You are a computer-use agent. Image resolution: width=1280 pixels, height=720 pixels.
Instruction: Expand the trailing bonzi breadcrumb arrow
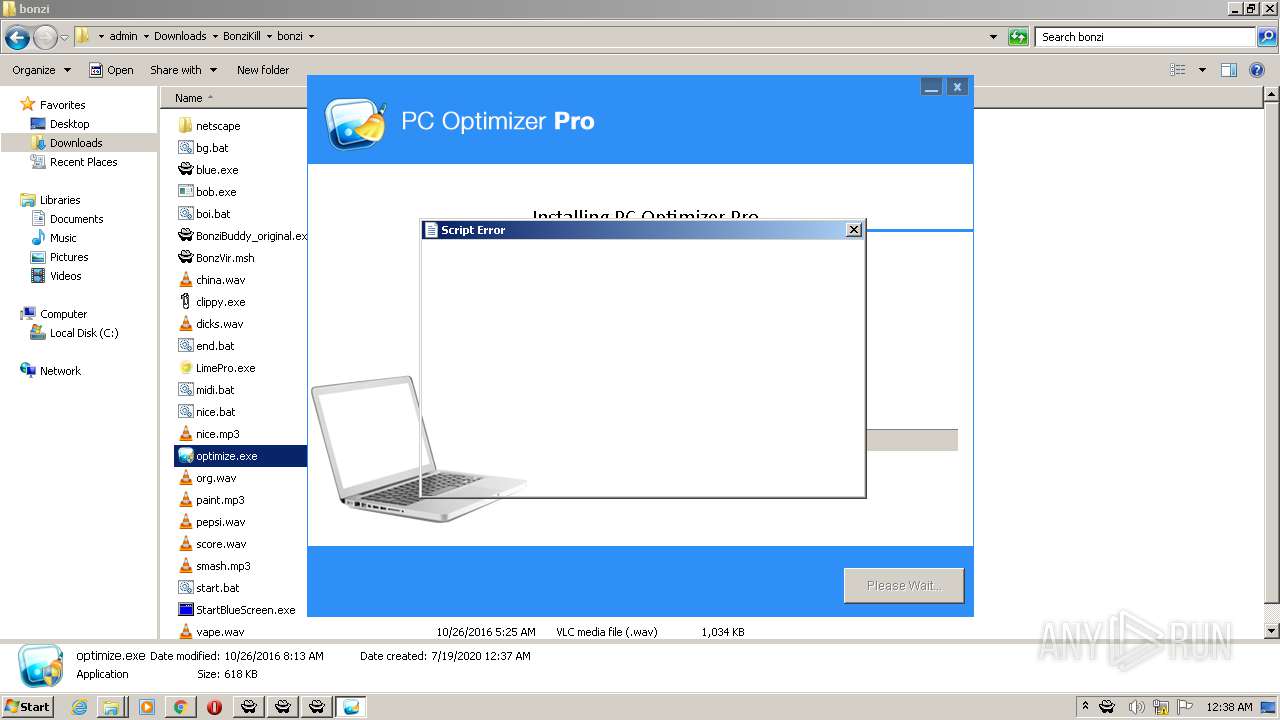311,36
